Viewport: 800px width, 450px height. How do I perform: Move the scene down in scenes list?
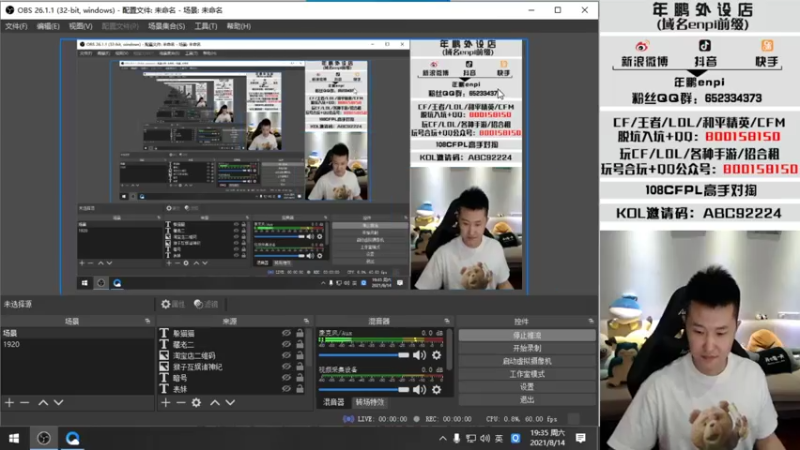click(59, 403)
